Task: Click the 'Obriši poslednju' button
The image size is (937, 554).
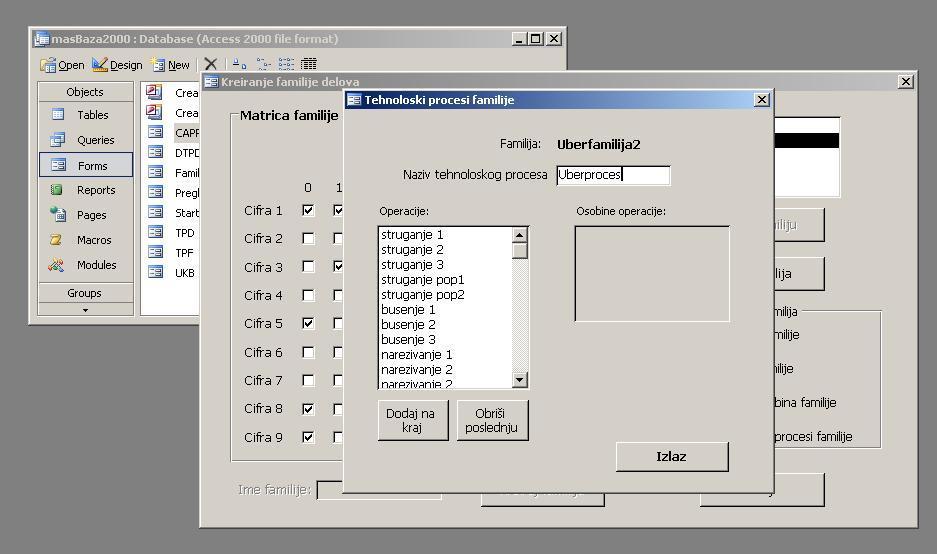Action: [492, 420]
